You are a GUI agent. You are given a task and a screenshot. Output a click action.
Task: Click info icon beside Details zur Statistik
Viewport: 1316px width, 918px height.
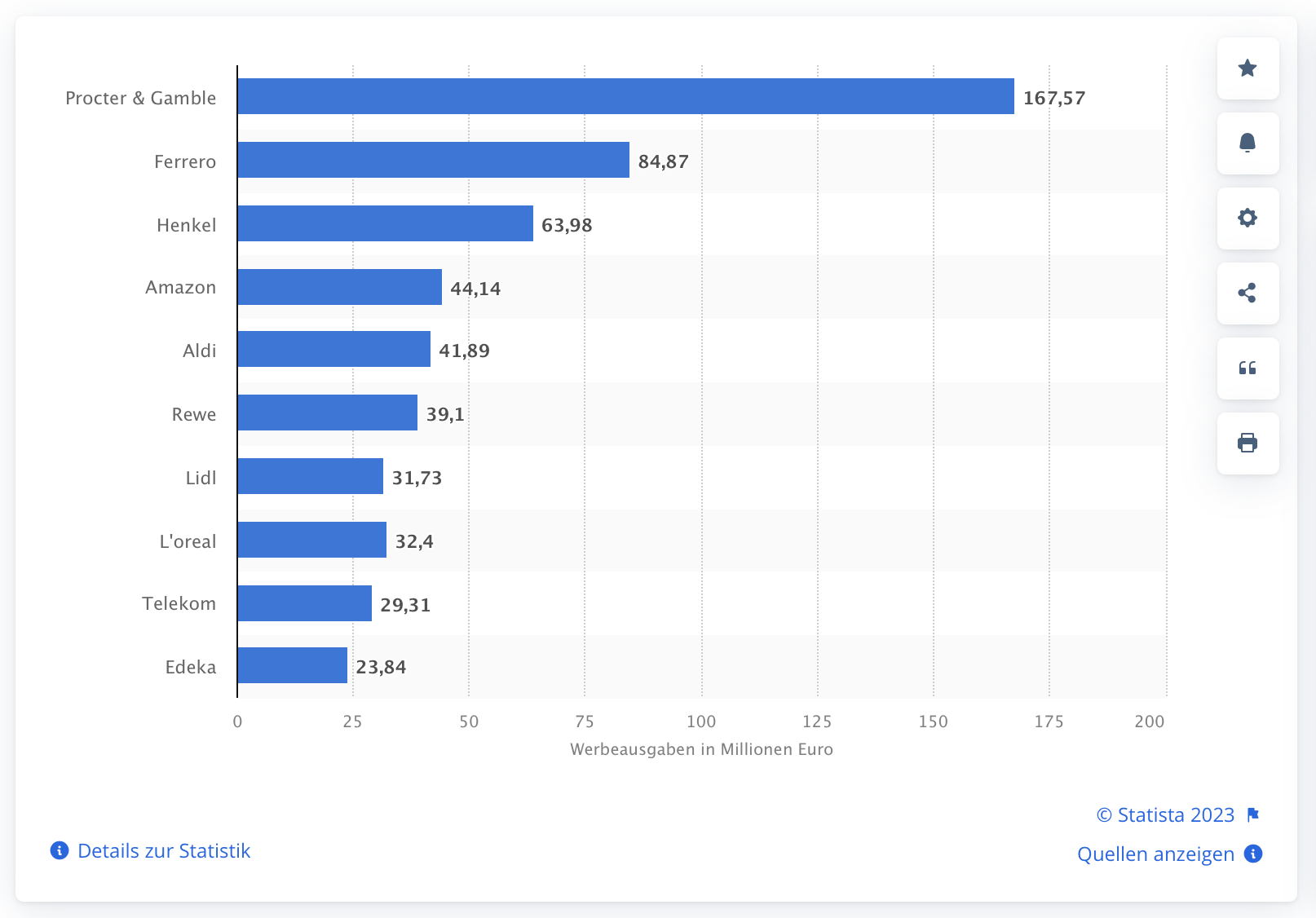(60, 850)
